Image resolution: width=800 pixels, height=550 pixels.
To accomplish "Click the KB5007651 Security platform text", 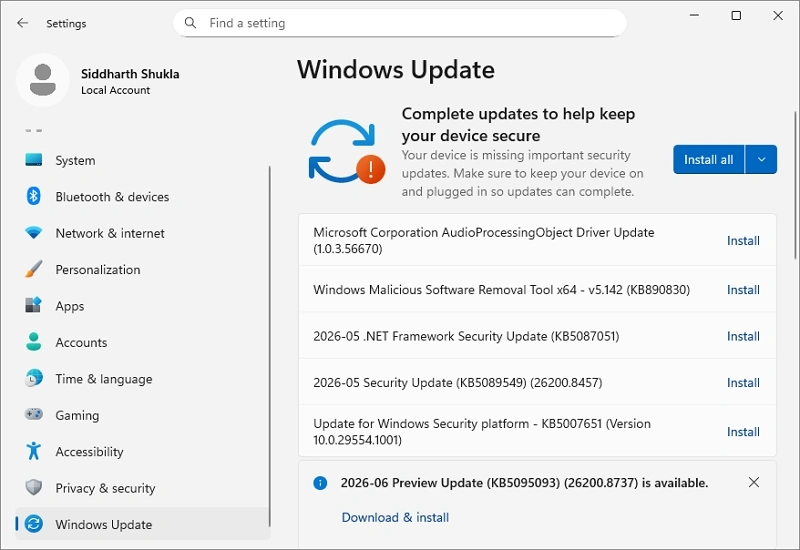I will (482, 432).
